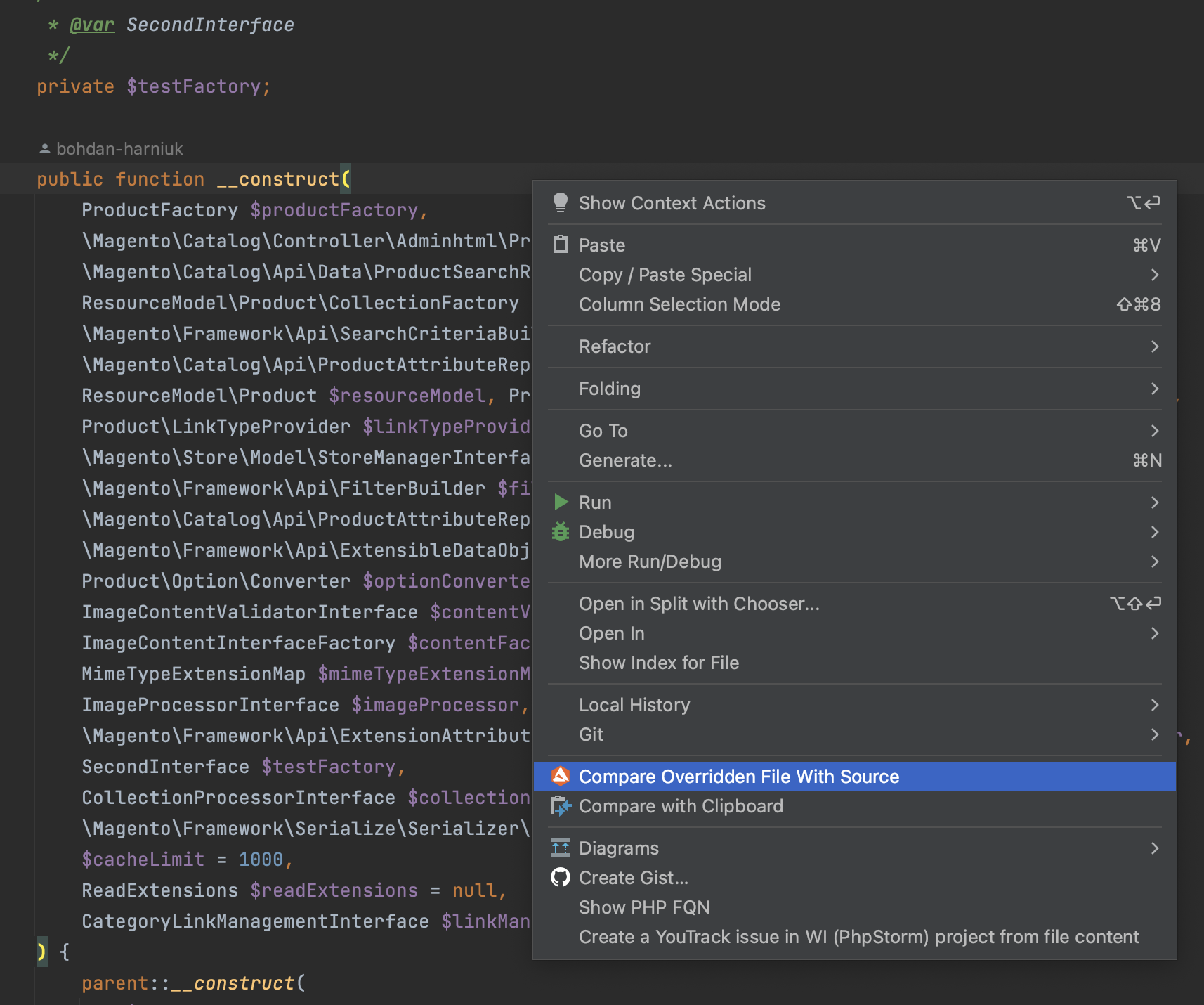
Task: Expand the Local History submenu arrow
Action: click(x=1154, y=705)
